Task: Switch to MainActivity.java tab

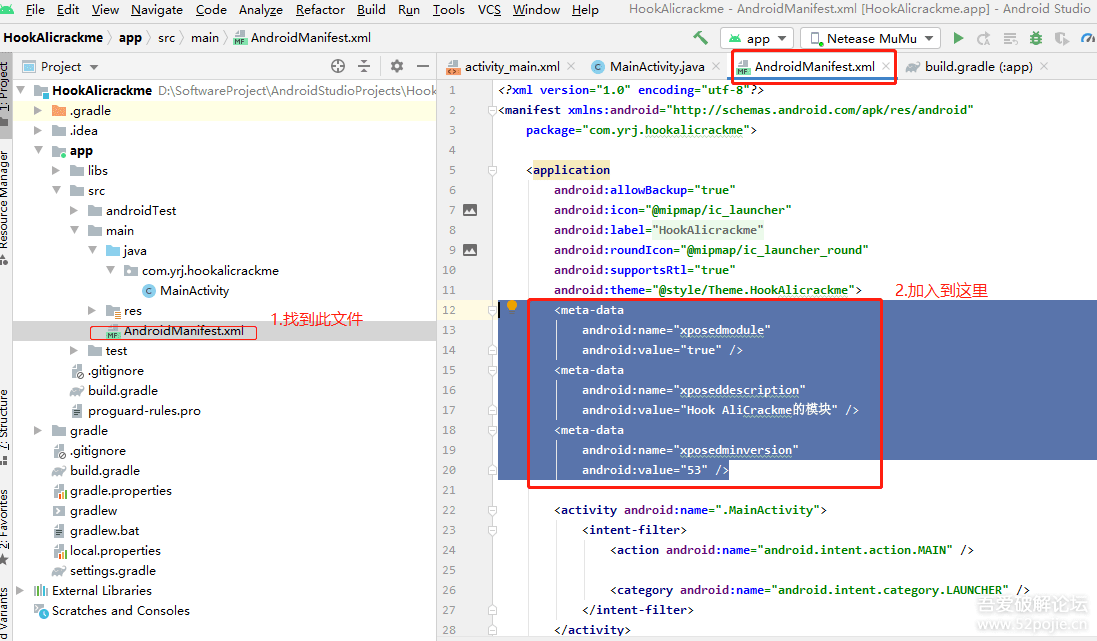Action: click(657, 66)
